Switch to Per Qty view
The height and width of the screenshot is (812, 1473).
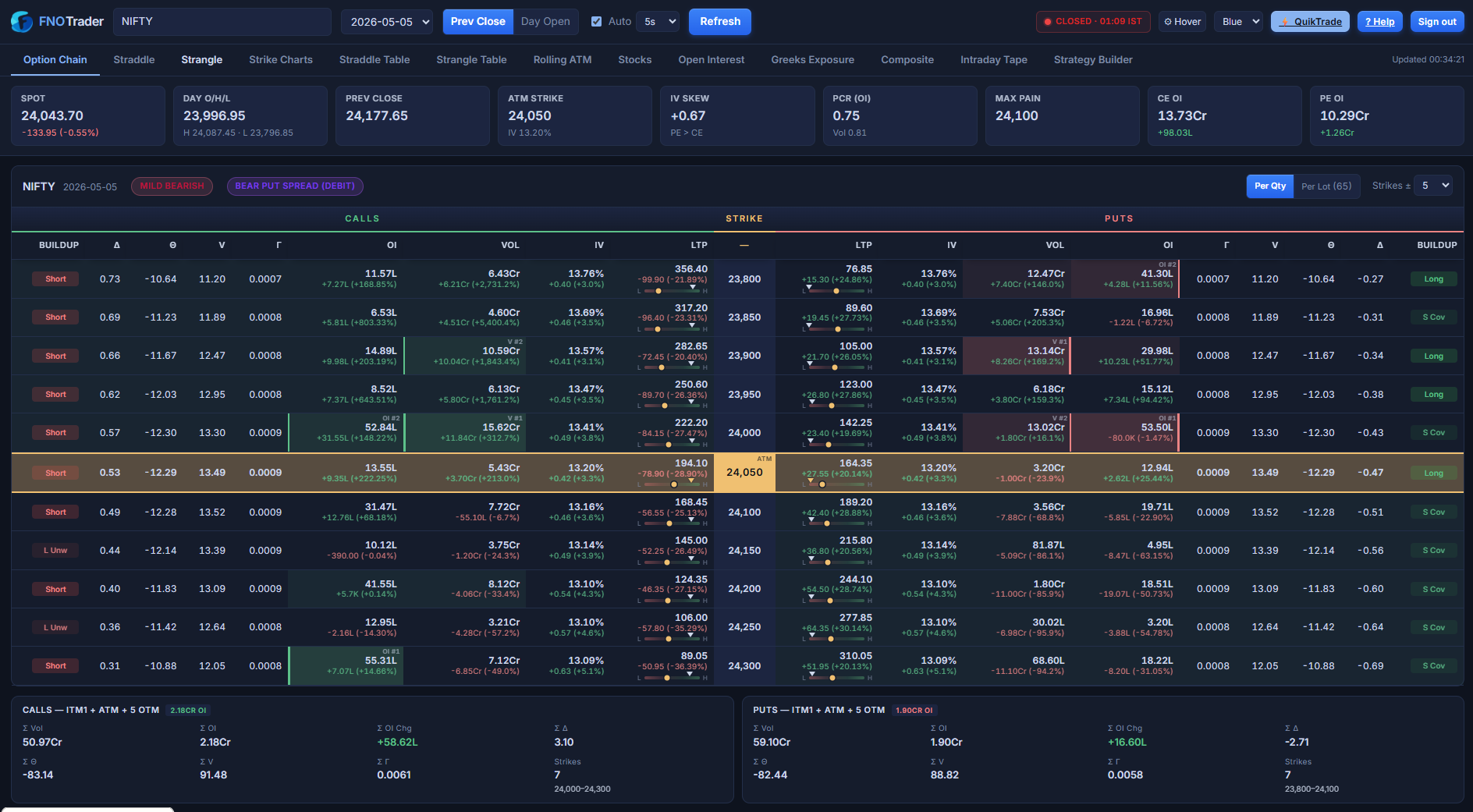(1270, 186)
